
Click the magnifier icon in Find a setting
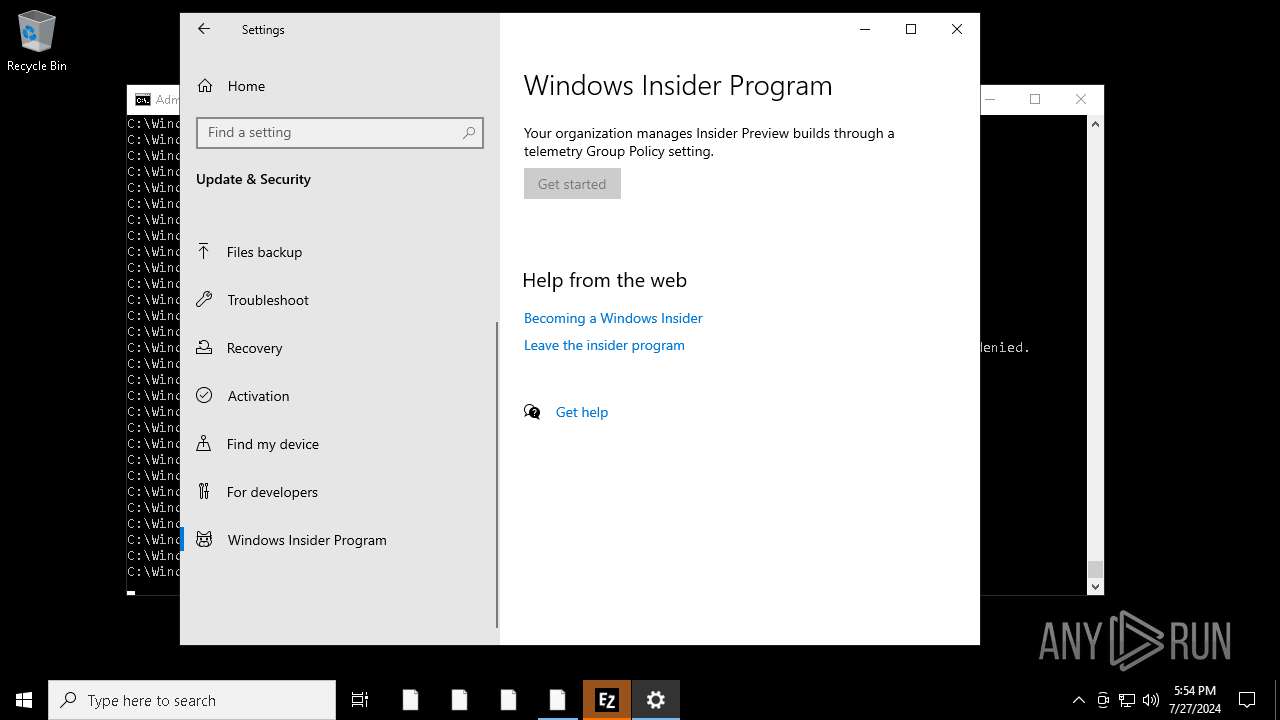click(469, 132)
